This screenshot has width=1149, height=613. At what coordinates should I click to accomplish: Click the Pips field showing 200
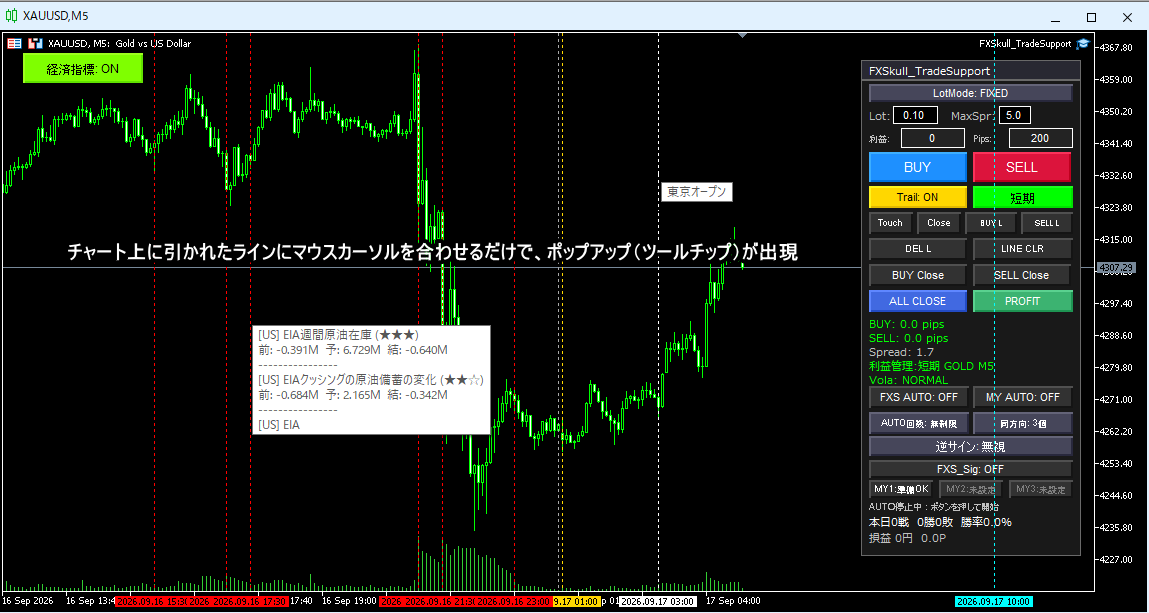coord(1041,138)
